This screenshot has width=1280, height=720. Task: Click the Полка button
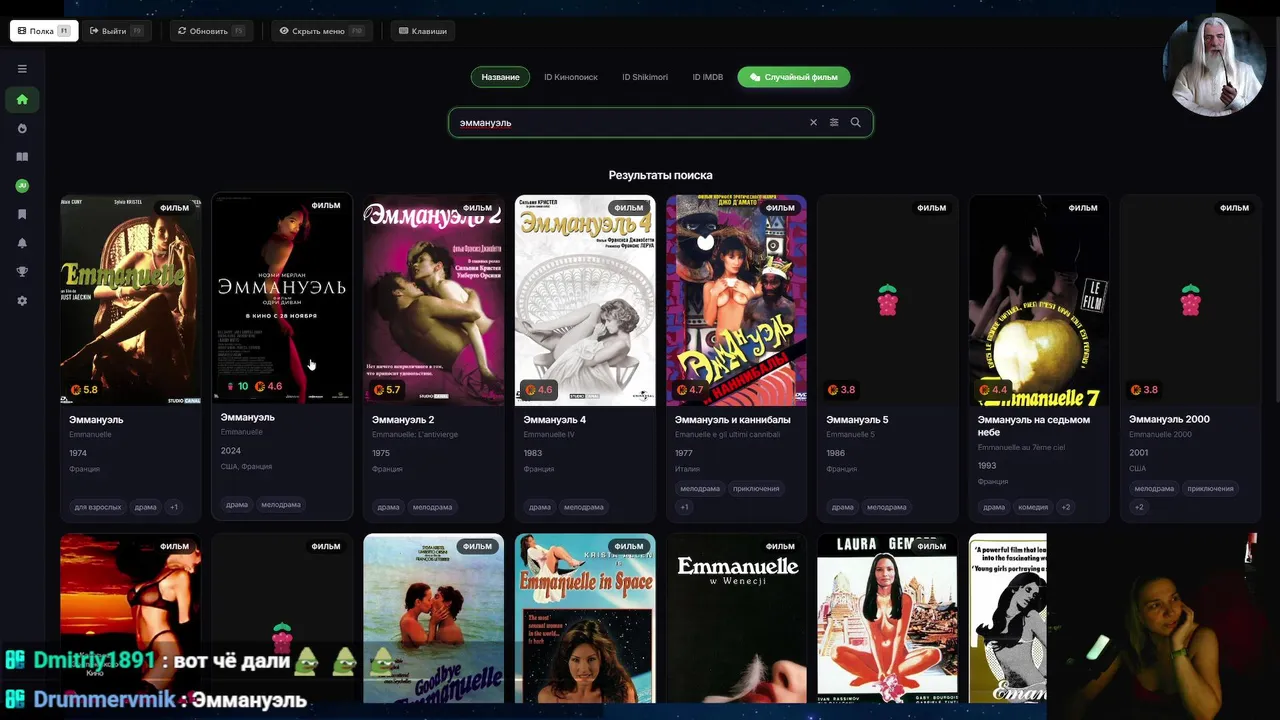[44, 31]
